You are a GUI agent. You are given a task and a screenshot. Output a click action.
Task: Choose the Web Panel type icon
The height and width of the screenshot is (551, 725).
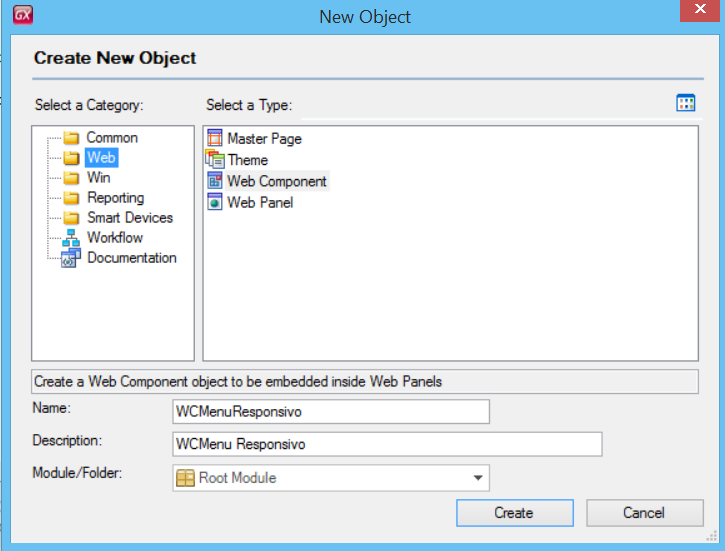215,202
